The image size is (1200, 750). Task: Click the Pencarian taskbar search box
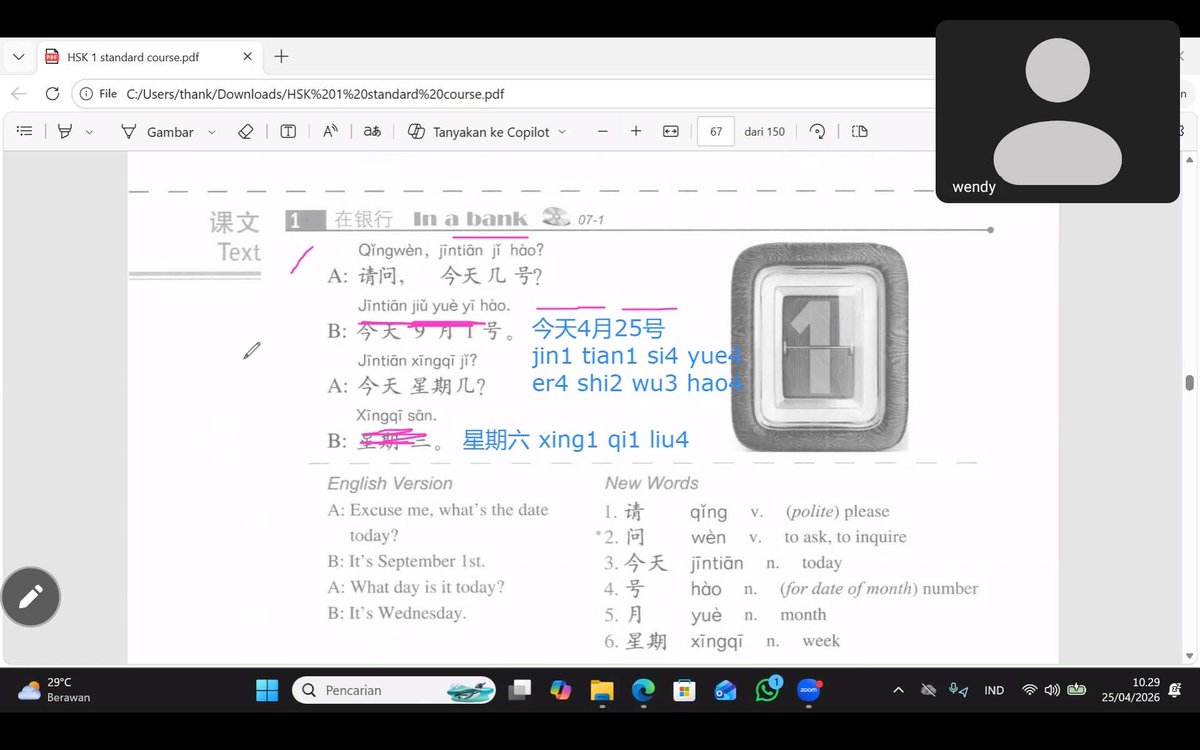394,690
